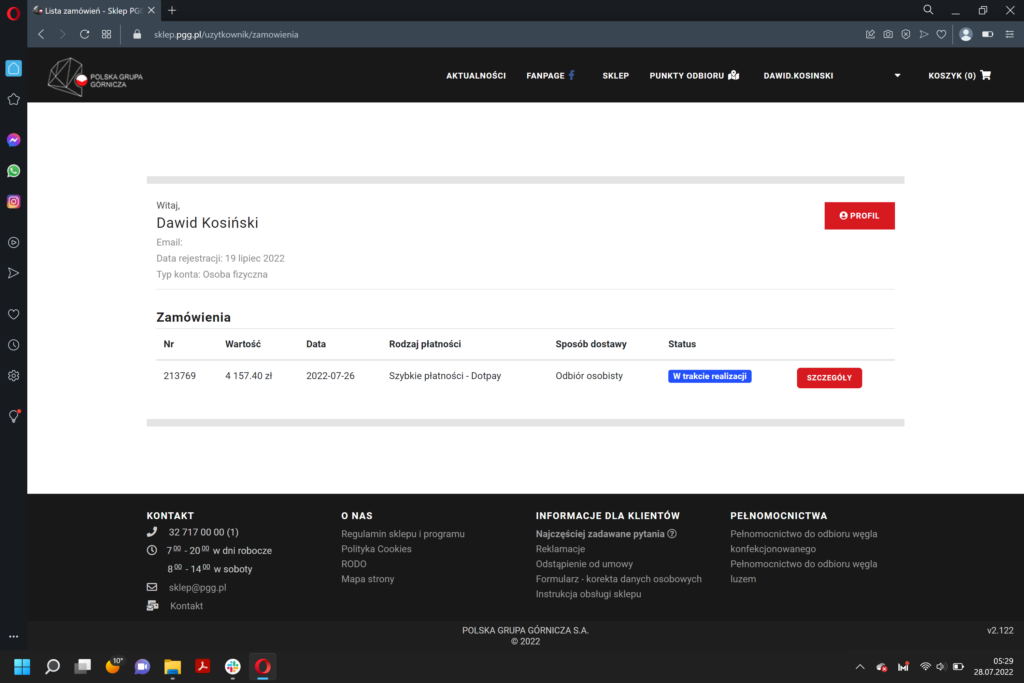Open the sidebar bookmarks star icon
This screenshot has width=1024, height=683.
13,99
